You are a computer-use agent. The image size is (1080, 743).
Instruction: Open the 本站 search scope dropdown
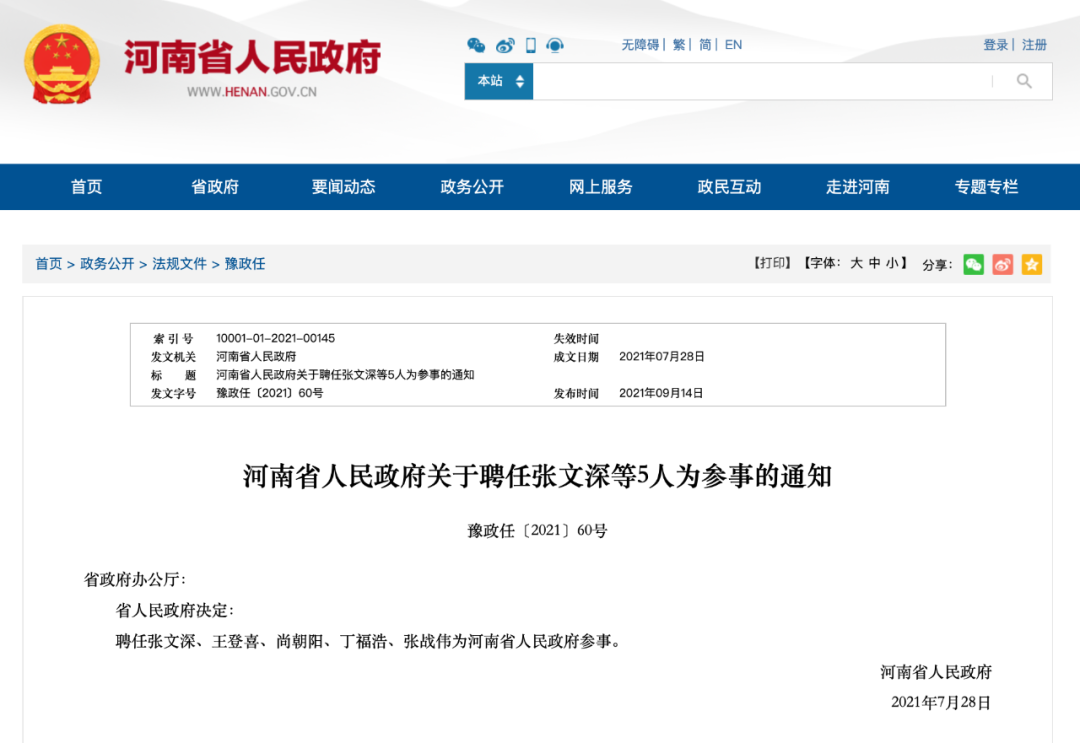498,81
